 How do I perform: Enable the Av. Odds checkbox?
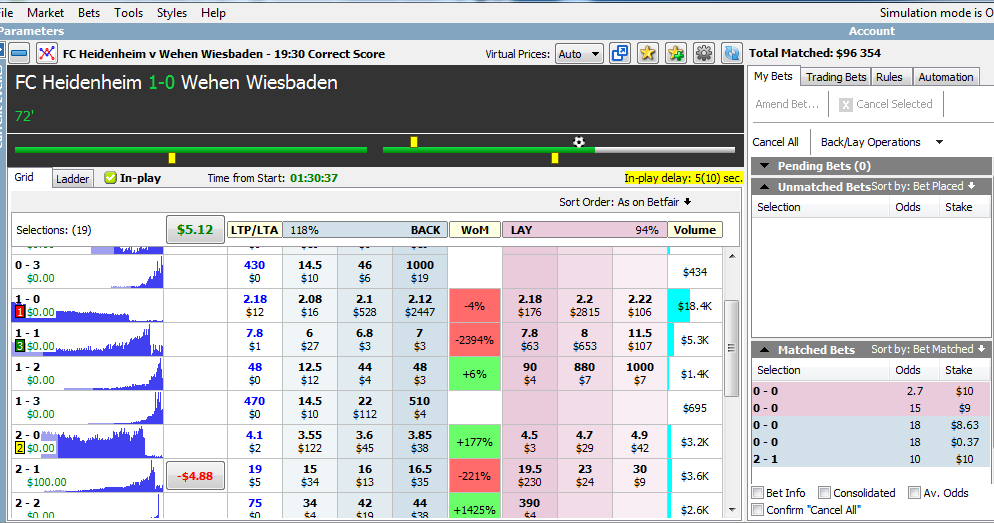click(914, 493)
